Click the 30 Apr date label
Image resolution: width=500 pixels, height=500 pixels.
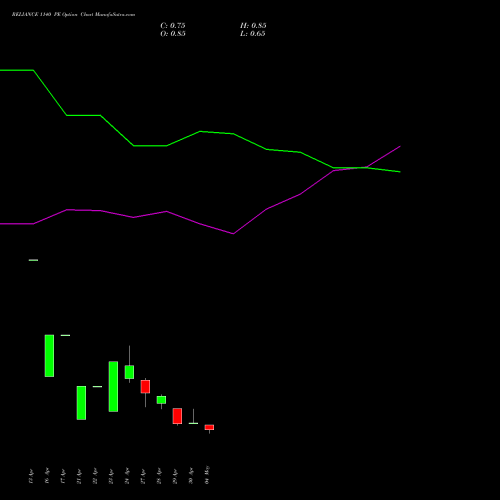(191, 475)
